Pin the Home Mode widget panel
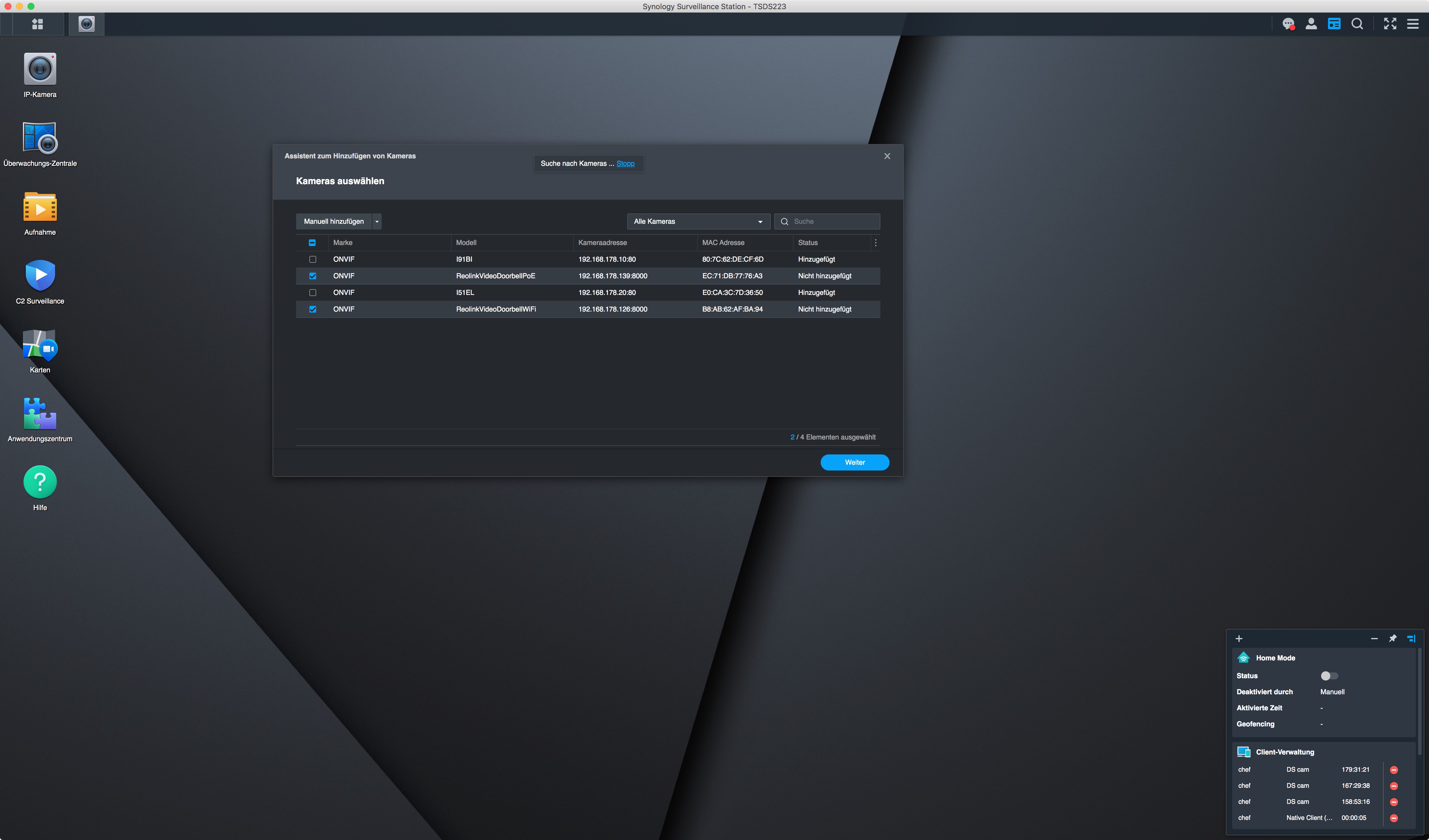Viewport: 1429px width, 840px height. 1392,638
